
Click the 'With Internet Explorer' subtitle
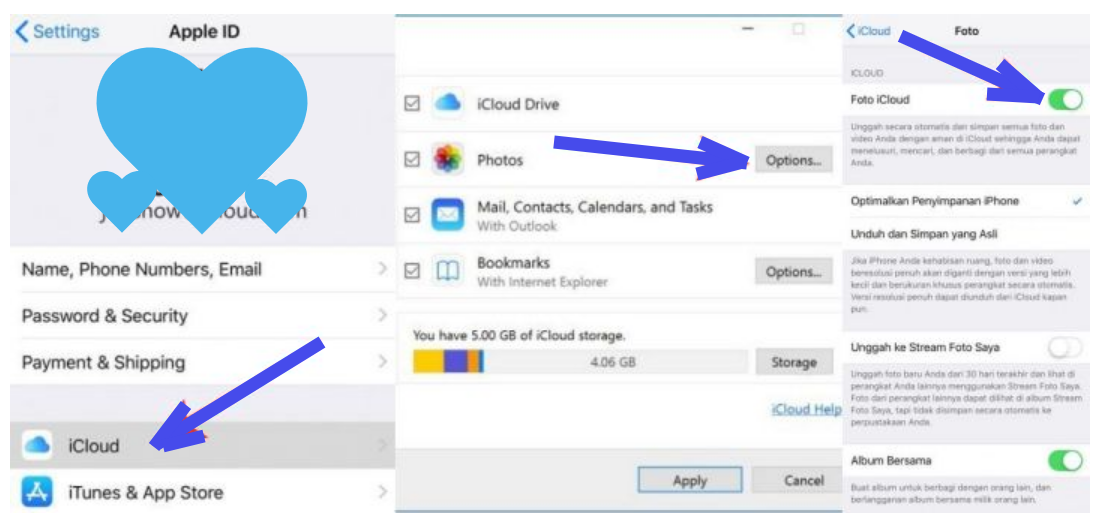(542, 282)
